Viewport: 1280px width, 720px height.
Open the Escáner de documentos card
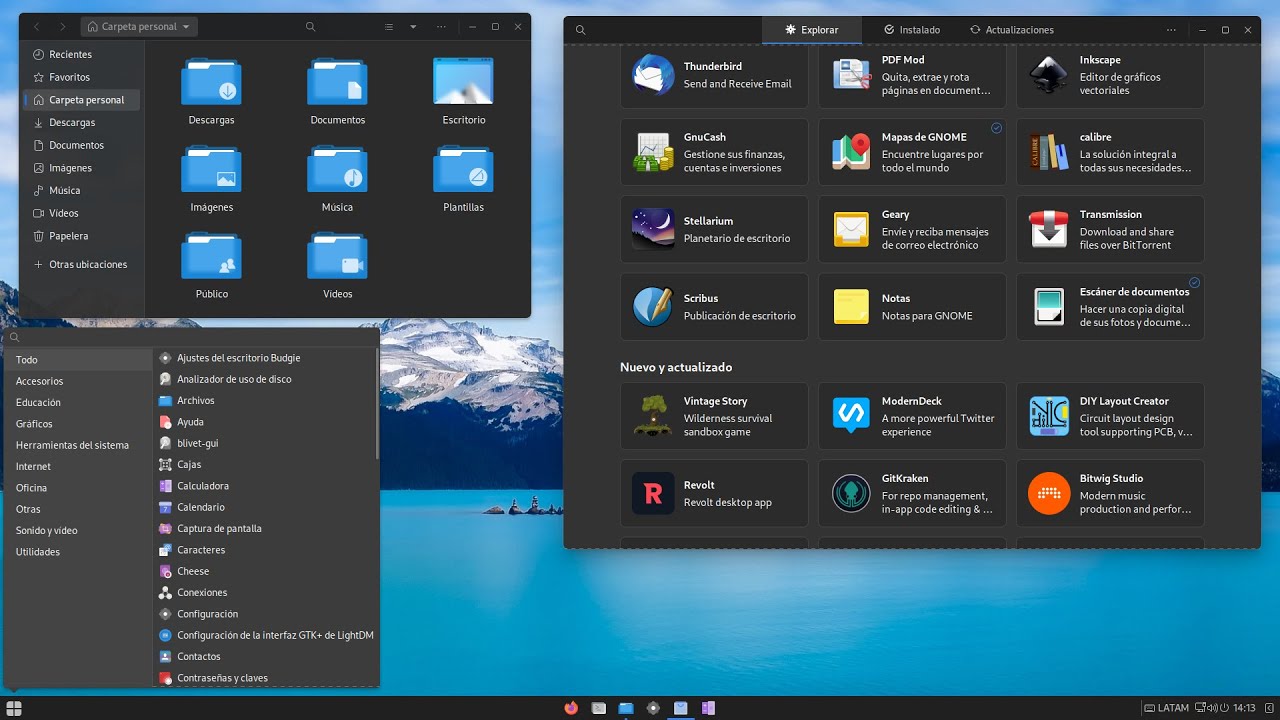pyautogui.click(x=1110, y=307)
